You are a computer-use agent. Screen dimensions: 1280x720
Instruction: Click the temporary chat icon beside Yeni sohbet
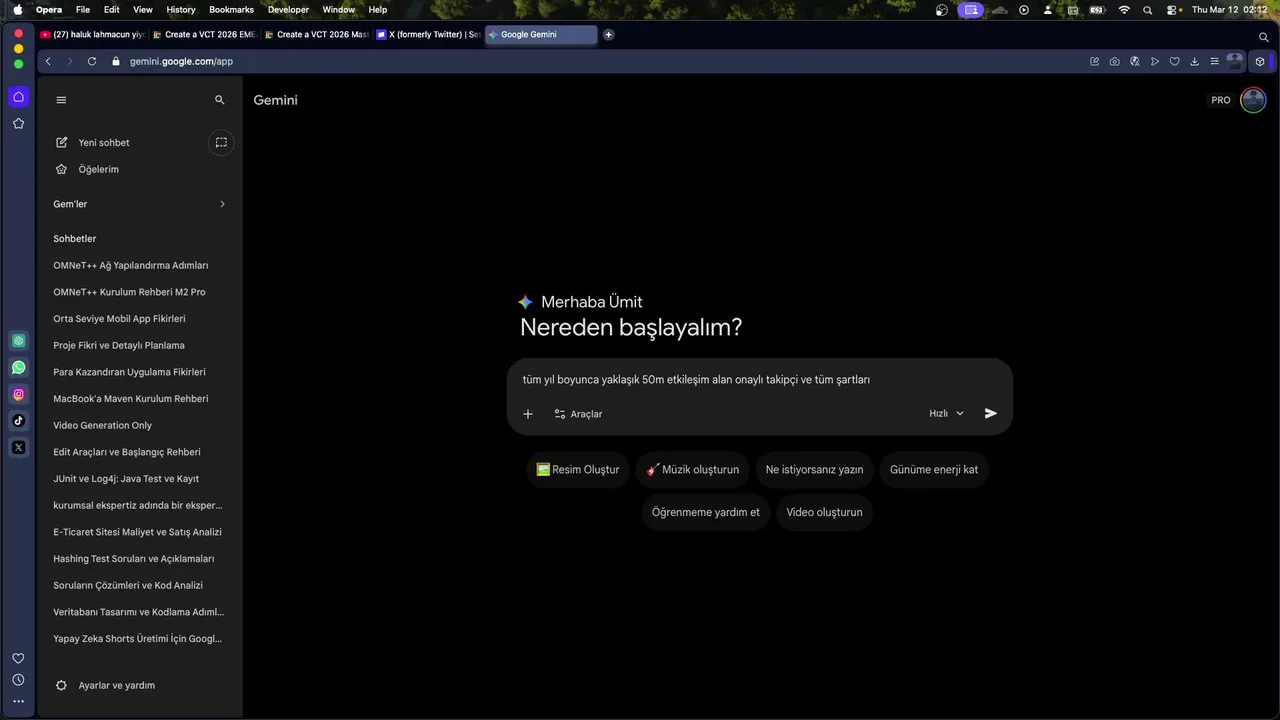point(221,142)
